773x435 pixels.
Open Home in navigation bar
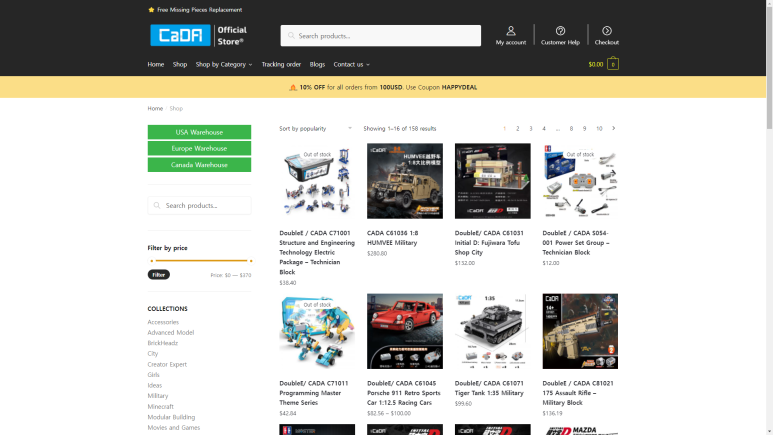click(156, 64)
